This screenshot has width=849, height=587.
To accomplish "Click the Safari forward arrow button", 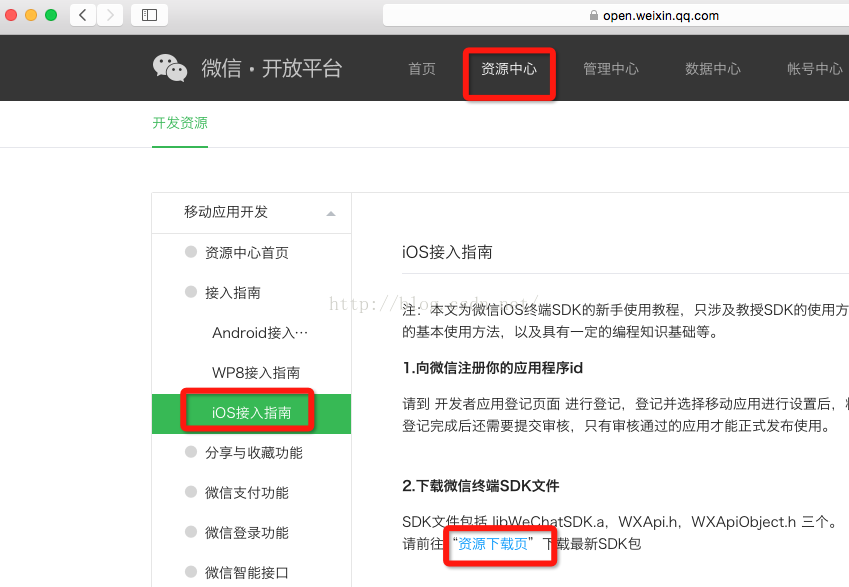I will tap(110, 15).
